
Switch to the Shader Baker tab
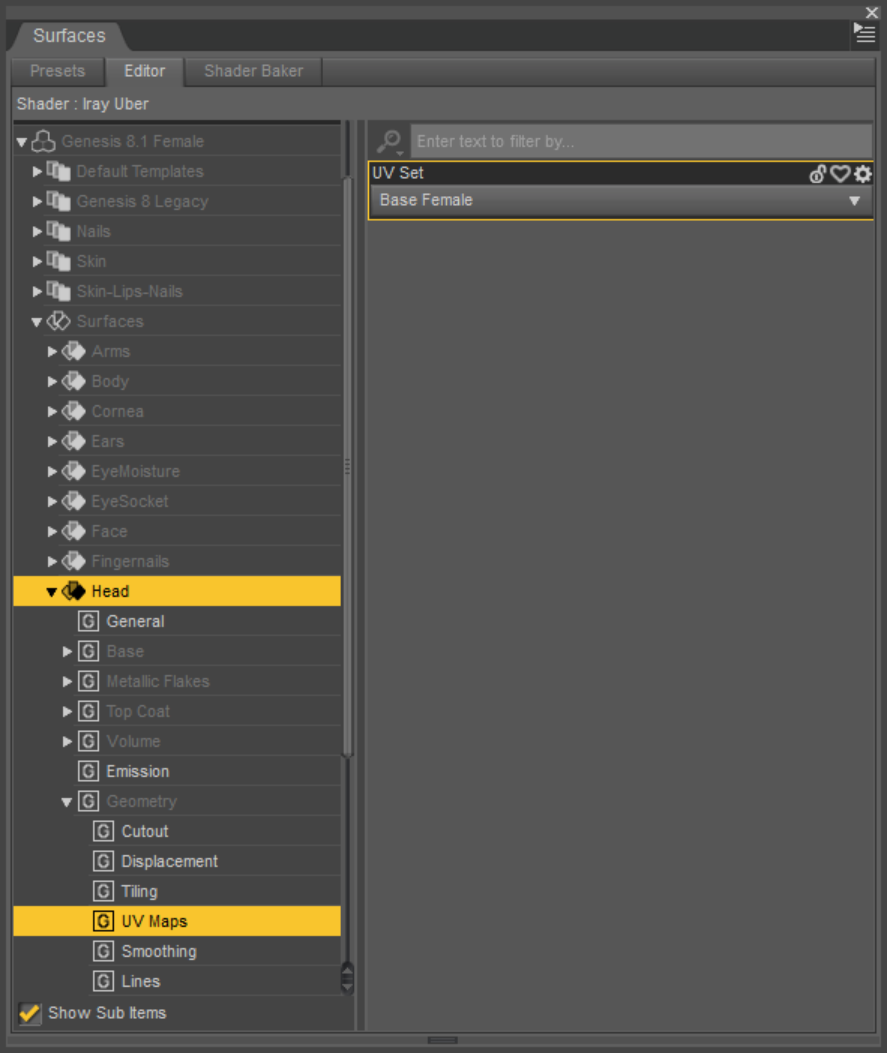click(253, 71)
